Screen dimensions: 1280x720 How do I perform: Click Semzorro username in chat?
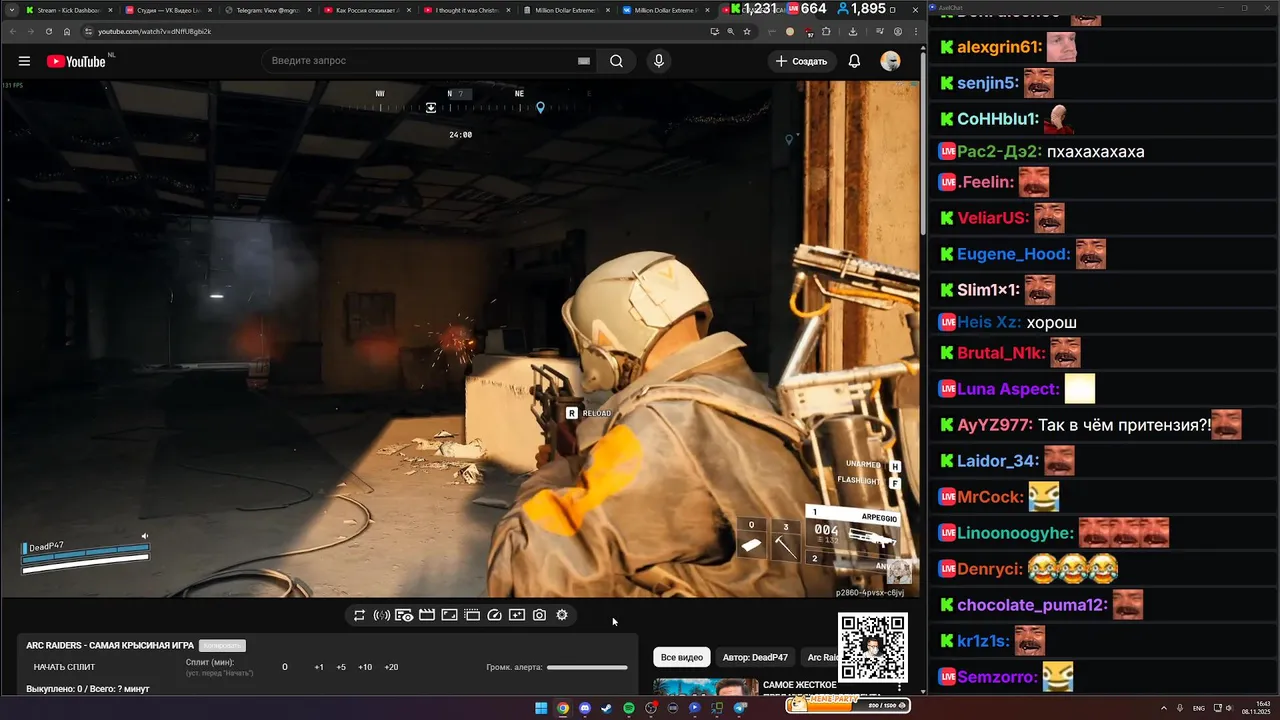[998, 677]
